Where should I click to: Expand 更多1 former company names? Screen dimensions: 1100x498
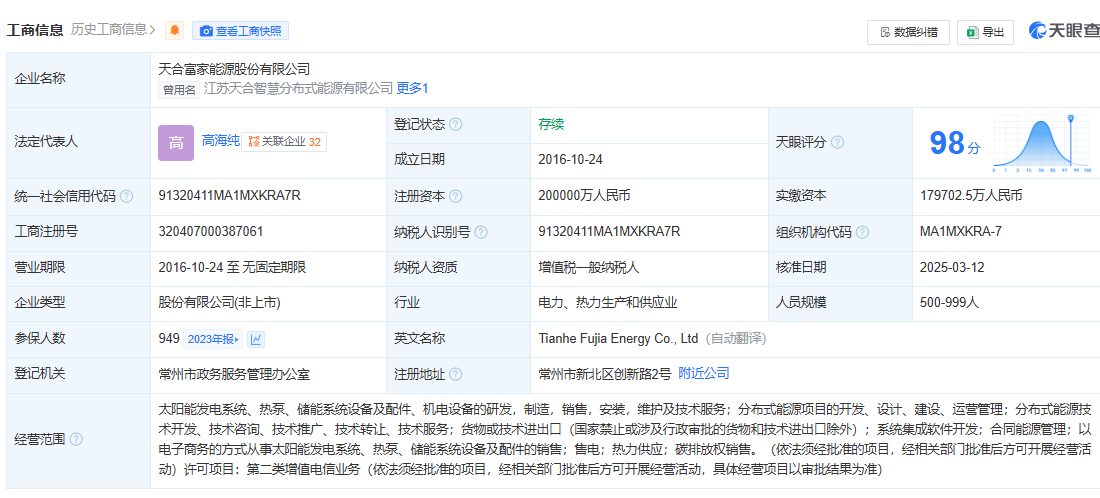click(412, 88)
